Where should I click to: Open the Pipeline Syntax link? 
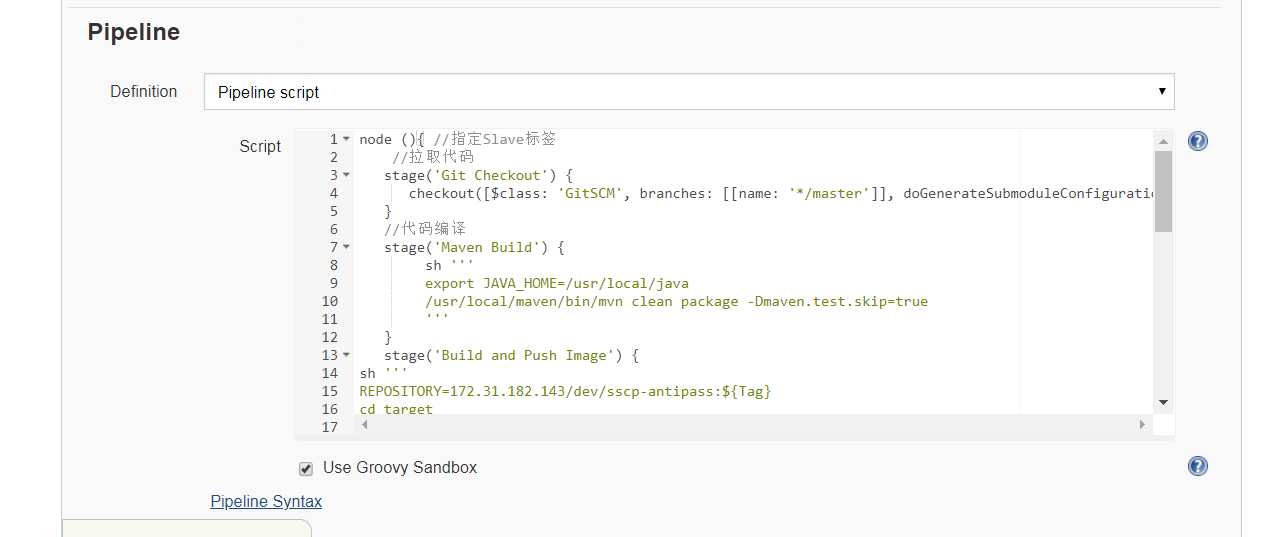(266, 501)
